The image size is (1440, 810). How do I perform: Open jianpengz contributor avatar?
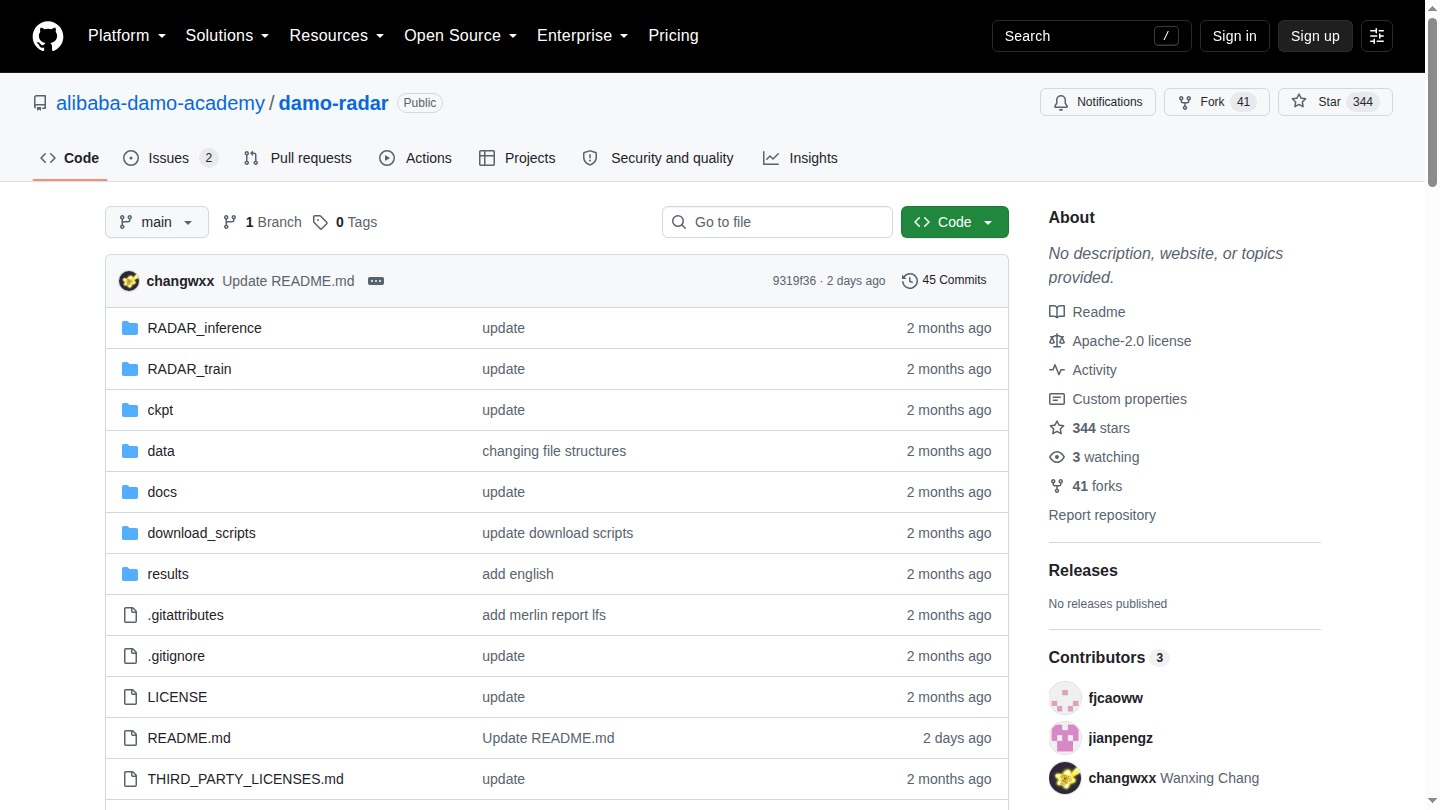(x=1065, y=738)
